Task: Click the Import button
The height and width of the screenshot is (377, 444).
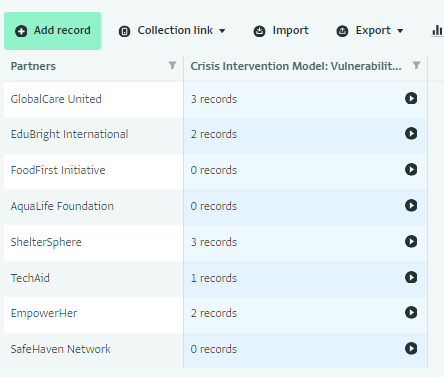Action: [281, 31]
